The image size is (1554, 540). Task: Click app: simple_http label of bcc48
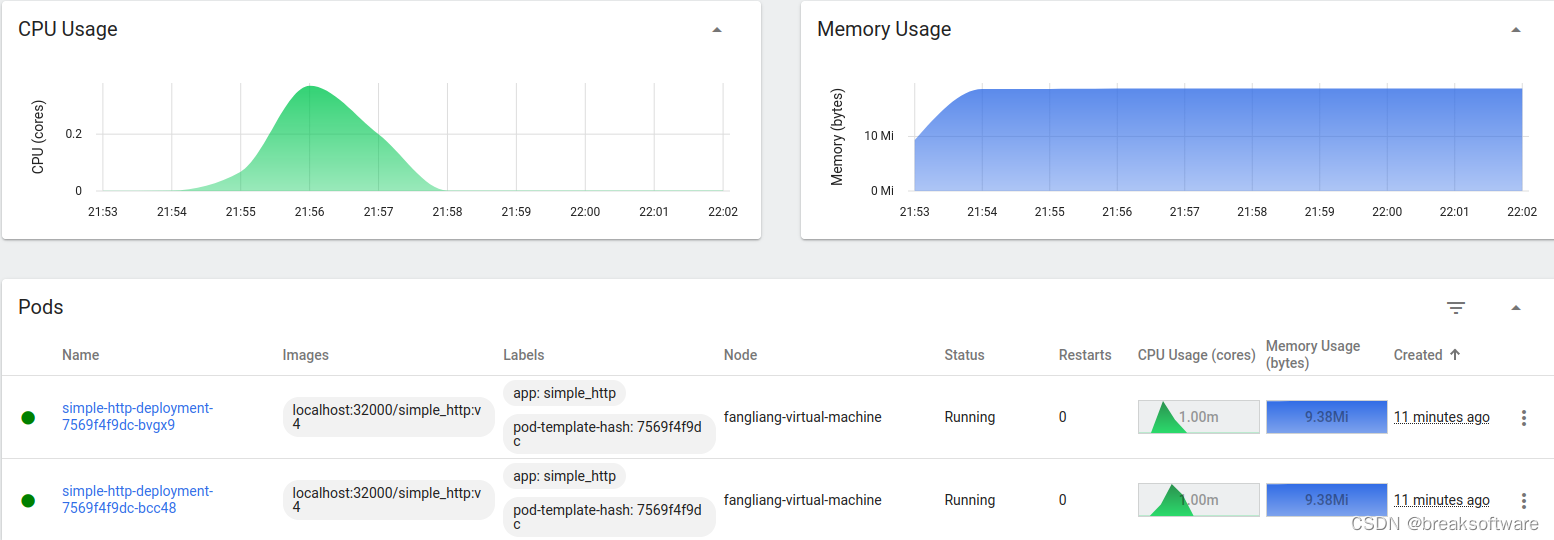coord(564,476)
